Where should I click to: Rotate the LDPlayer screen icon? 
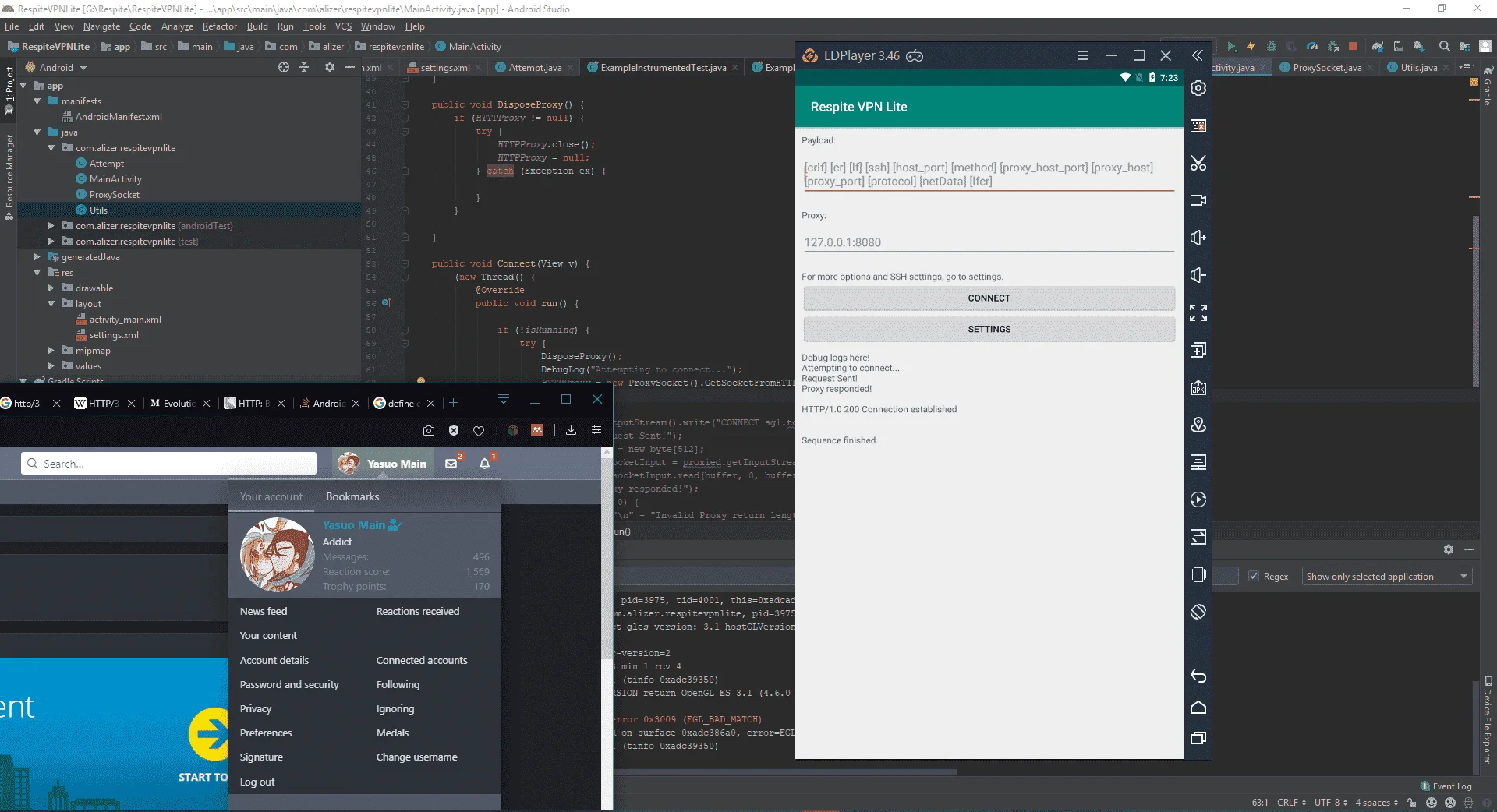tap(1198, 612)
